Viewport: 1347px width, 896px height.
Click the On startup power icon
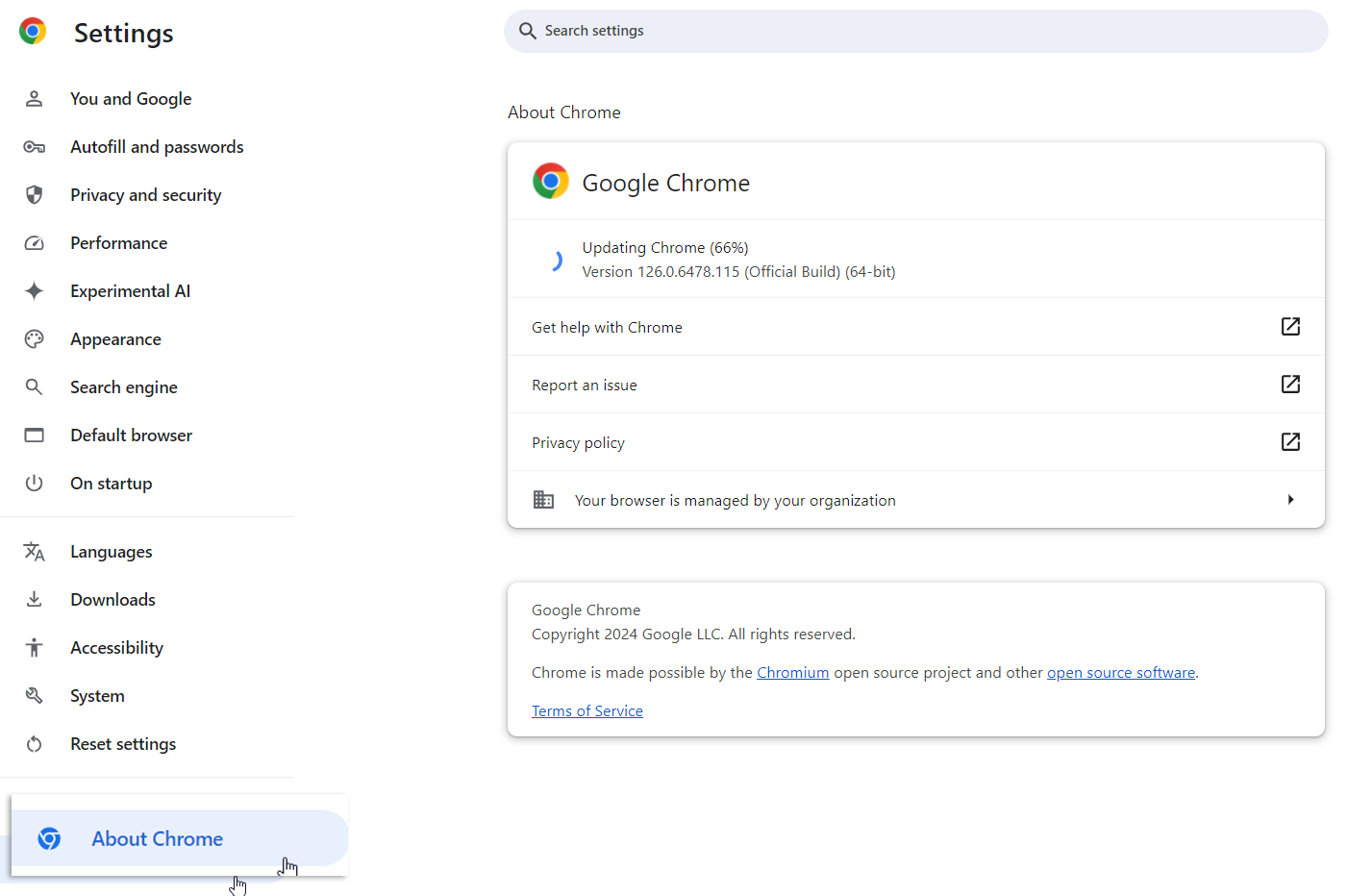(x=35, y=484)
